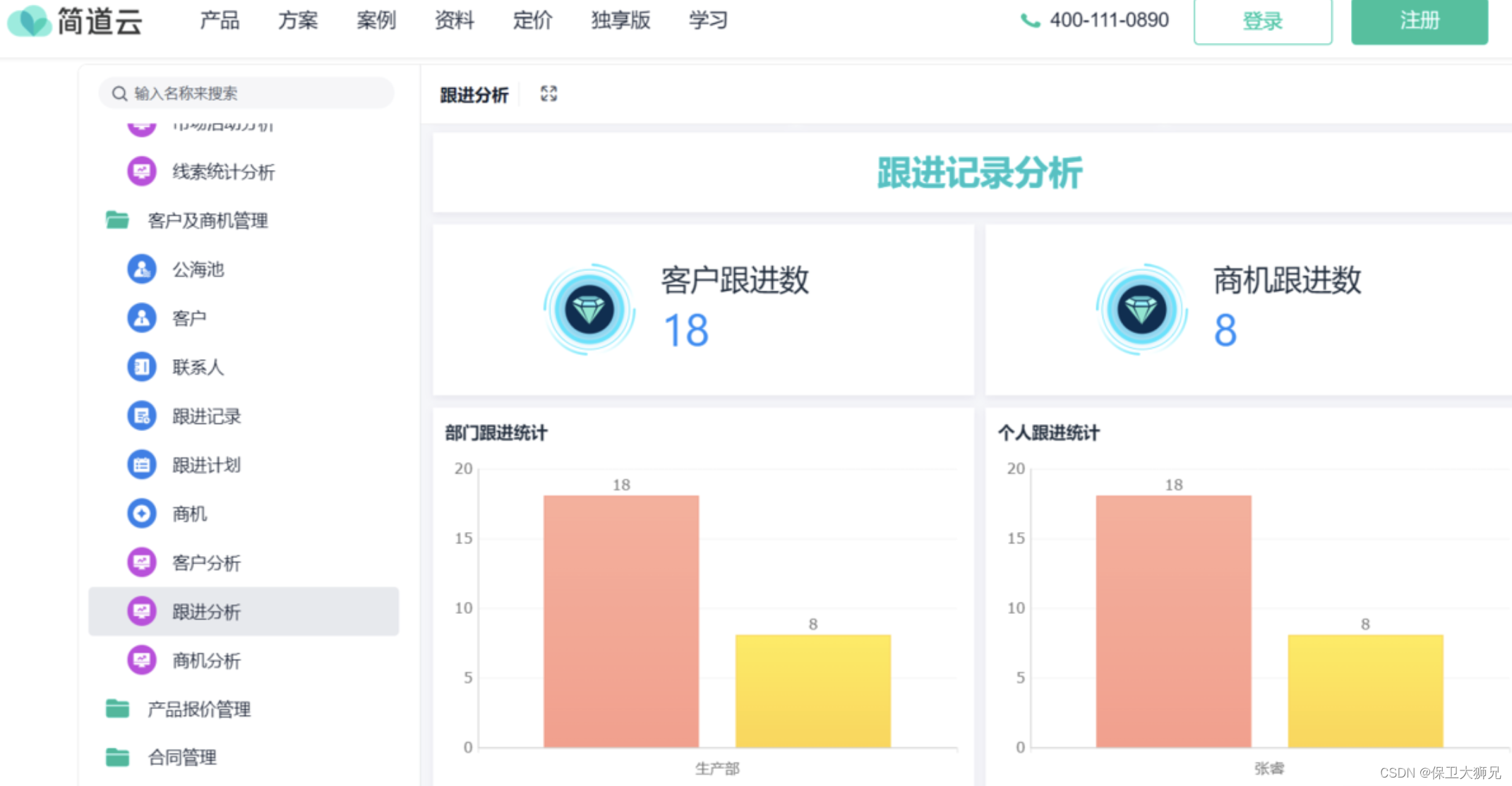
Task: Click the 线索统计分析 purple dashboard icon
Action: coord(142,171)
